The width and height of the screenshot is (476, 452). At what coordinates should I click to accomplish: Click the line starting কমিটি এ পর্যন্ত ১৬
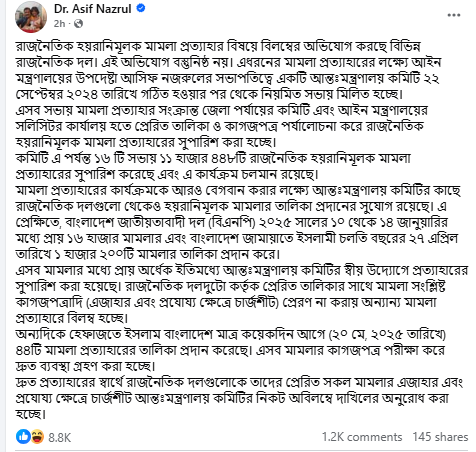[x=213, y=158]
